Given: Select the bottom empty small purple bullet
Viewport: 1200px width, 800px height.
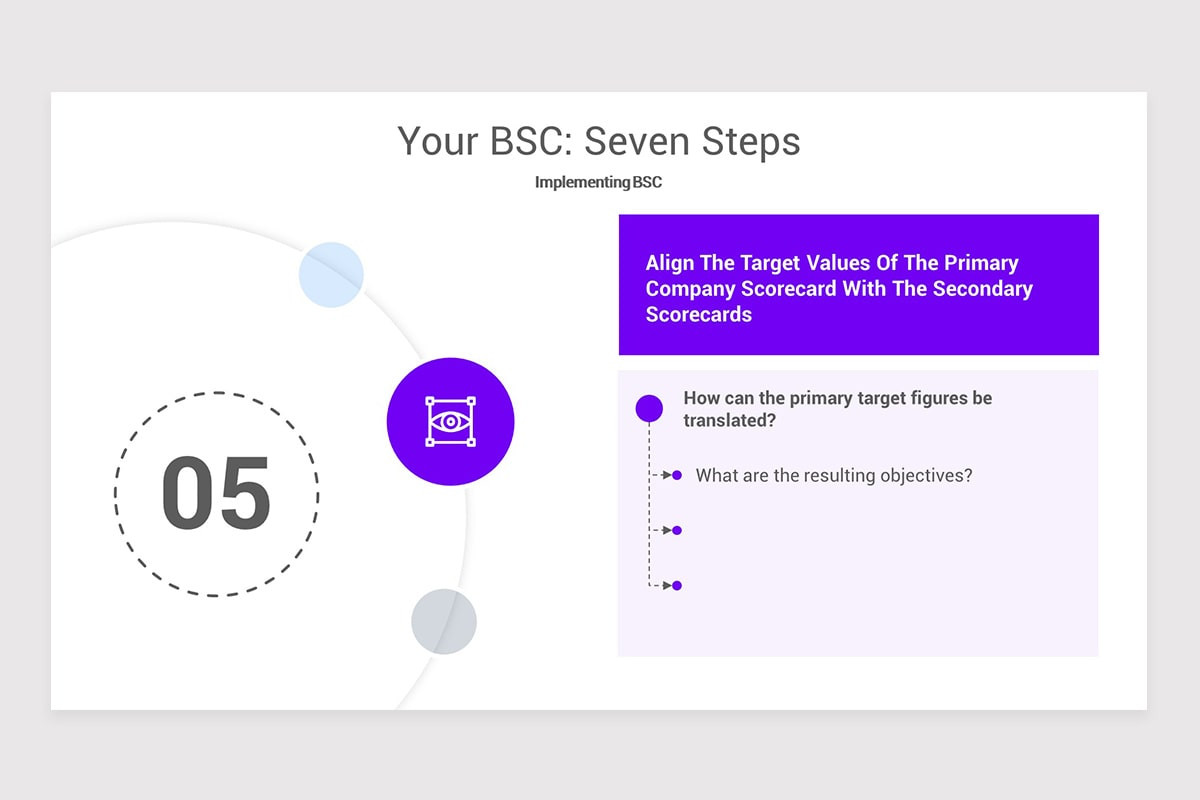Looking at the screenshot, I should pos(677,585).
